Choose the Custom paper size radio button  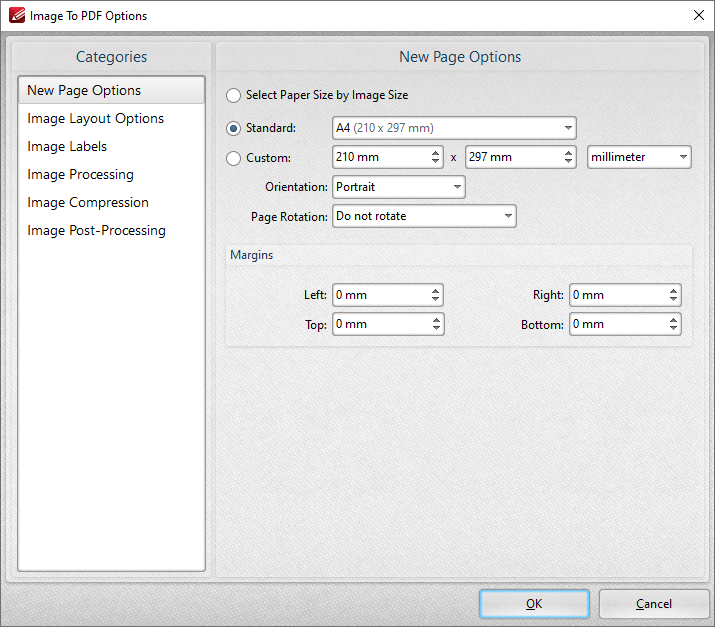(x=233, y=158)
